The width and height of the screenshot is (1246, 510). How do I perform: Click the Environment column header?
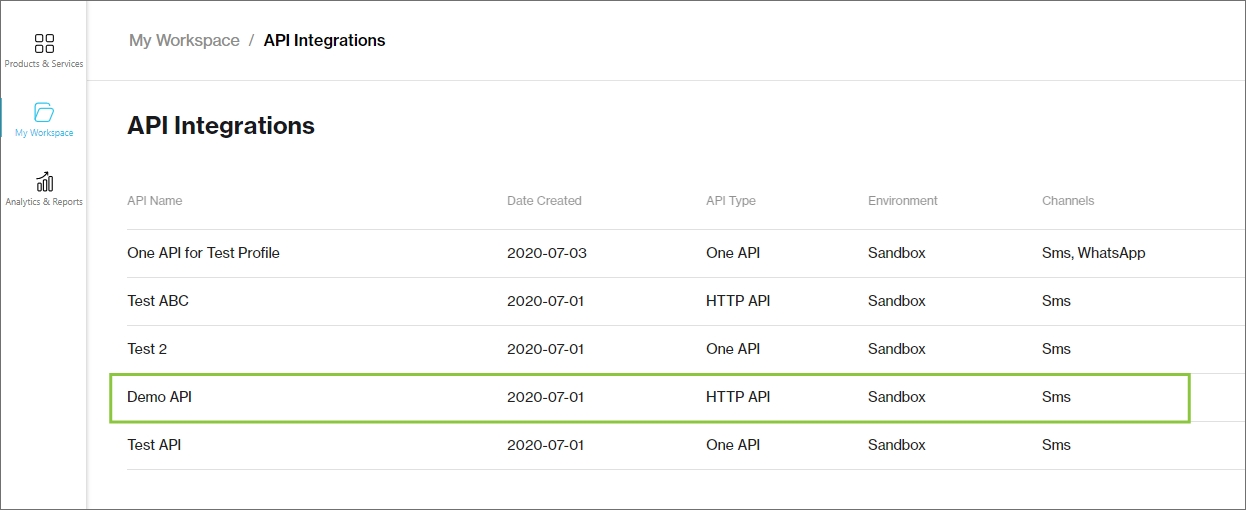pyautogui.click(x=902, y=201)
